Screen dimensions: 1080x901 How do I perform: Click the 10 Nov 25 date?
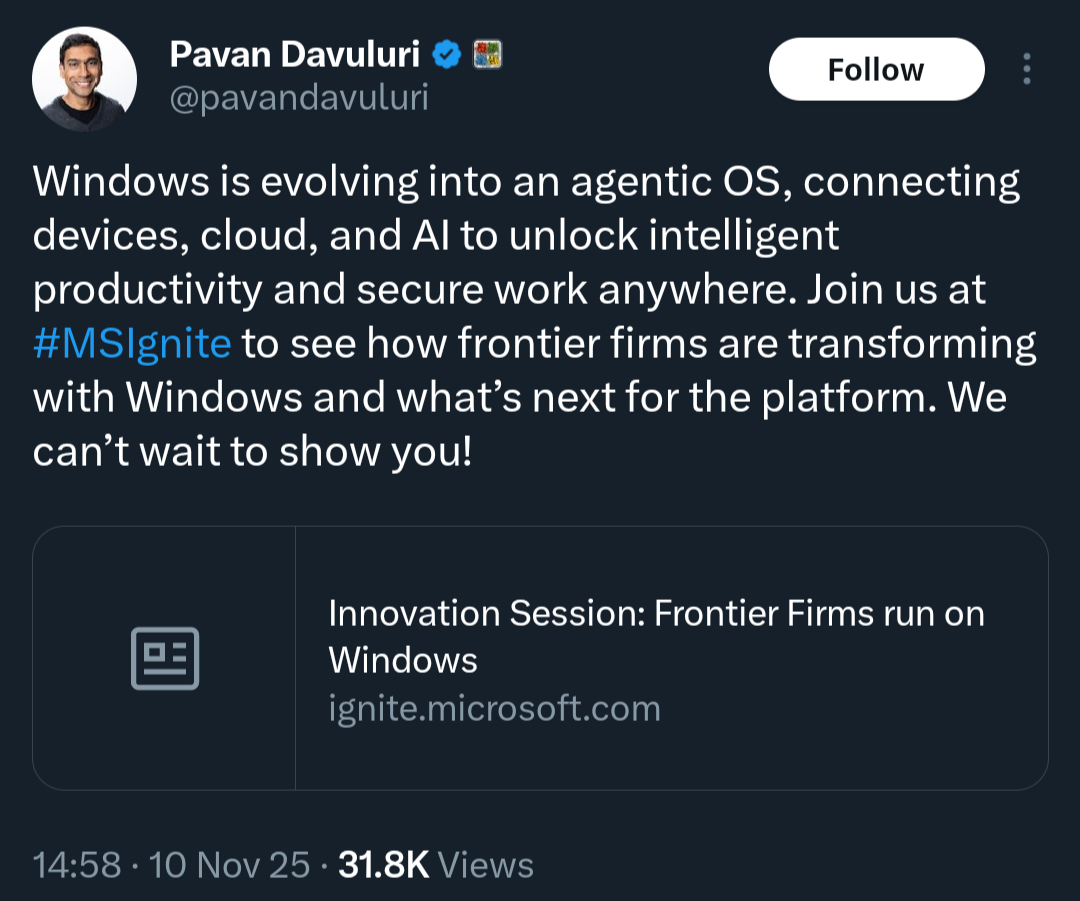pos(229,865)
